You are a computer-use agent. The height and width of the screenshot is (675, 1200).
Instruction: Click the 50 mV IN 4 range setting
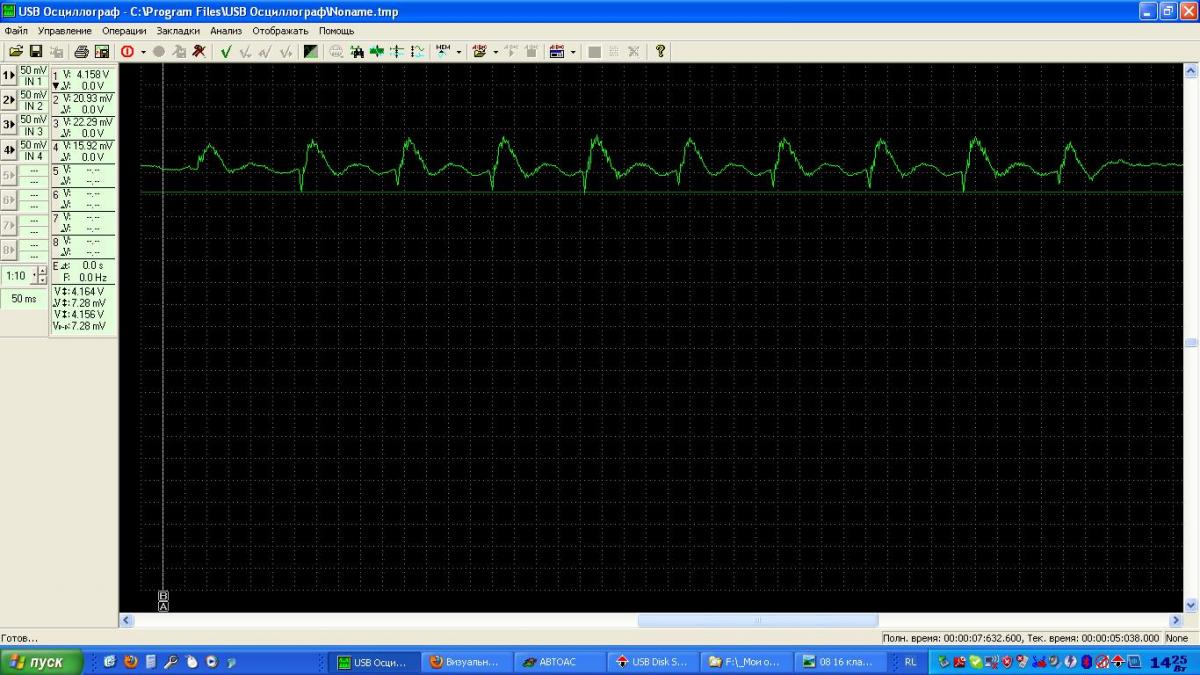click(x=33, y=150)
